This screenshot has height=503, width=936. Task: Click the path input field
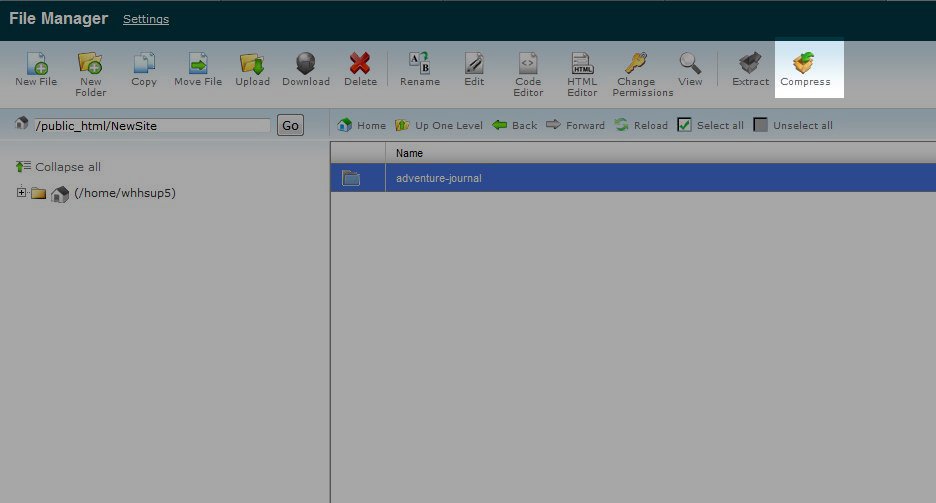152,126
